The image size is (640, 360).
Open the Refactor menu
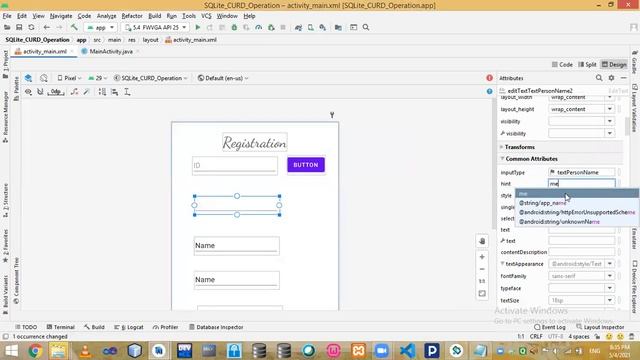(x=132, y=16)
